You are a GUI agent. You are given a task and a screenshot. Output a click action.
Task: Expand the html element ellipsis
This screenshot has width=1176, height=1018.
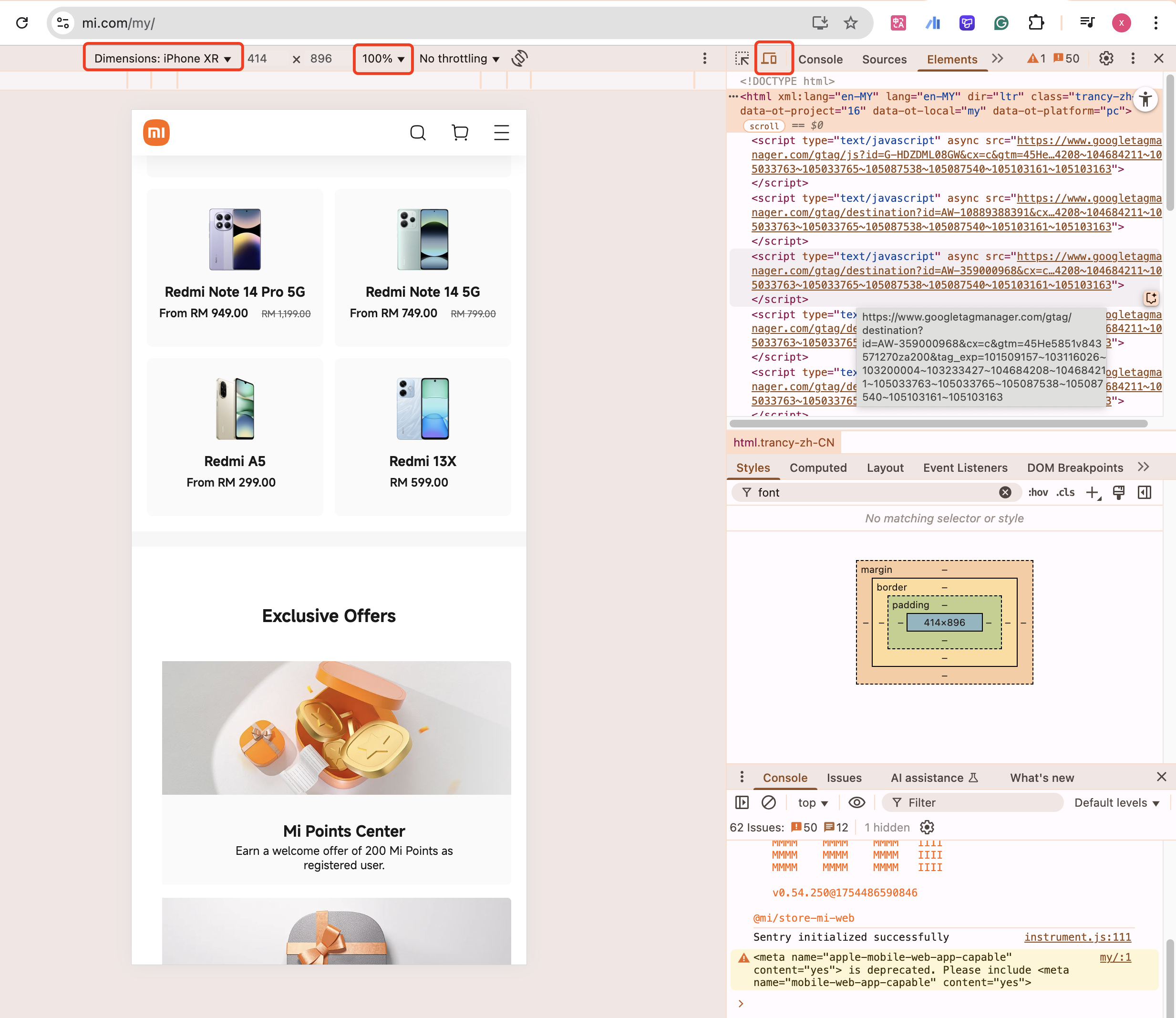[x=733, y=96]
